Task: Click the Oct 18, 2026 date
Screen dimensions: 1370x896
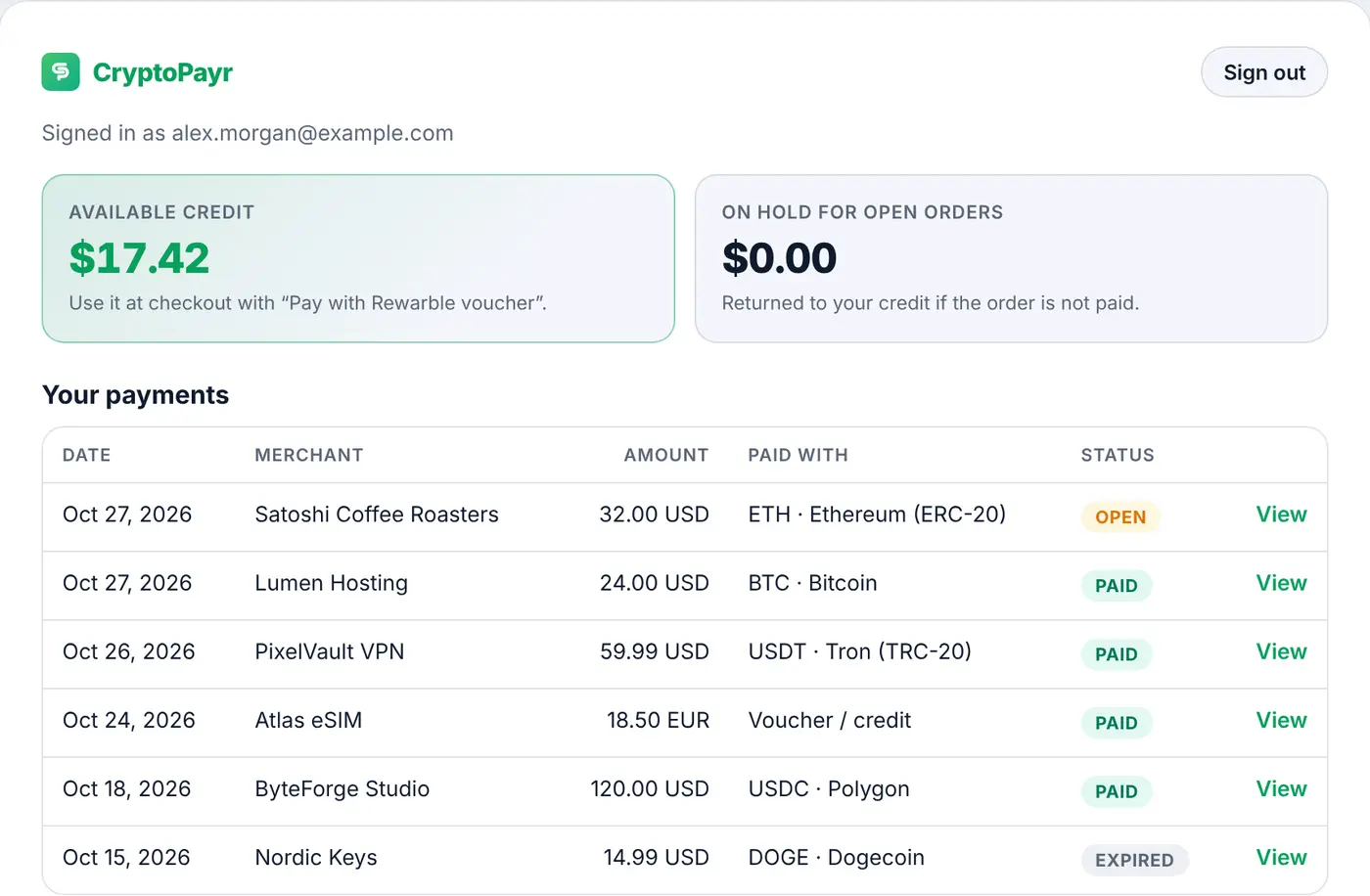Action: click(126, 788)
